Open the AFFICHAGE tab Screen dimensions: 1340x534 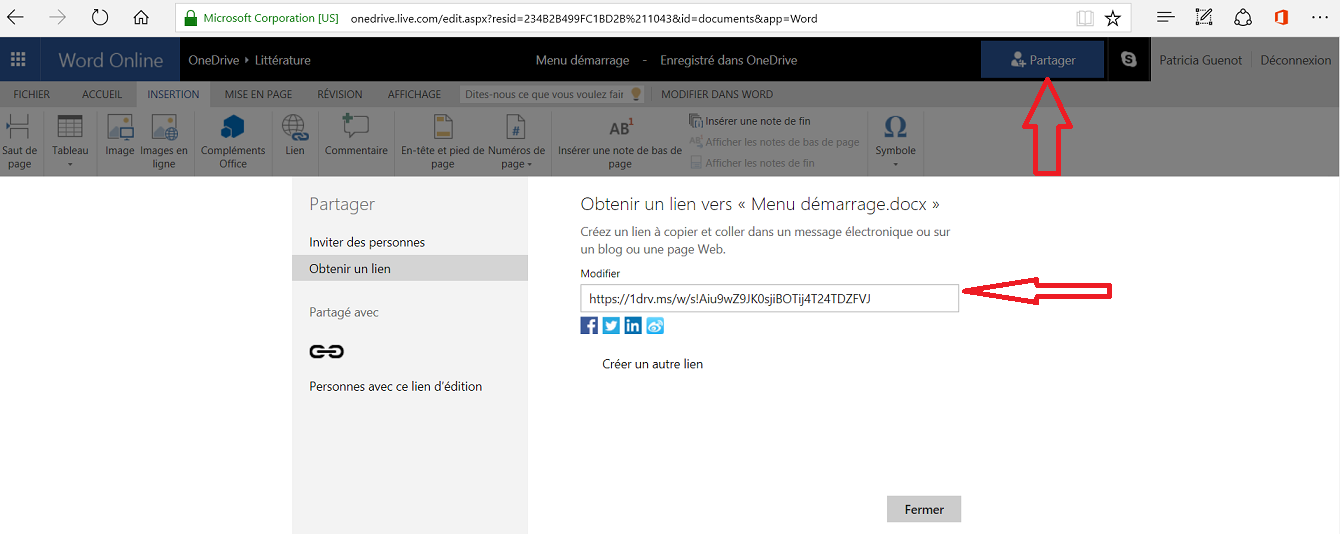414,94
